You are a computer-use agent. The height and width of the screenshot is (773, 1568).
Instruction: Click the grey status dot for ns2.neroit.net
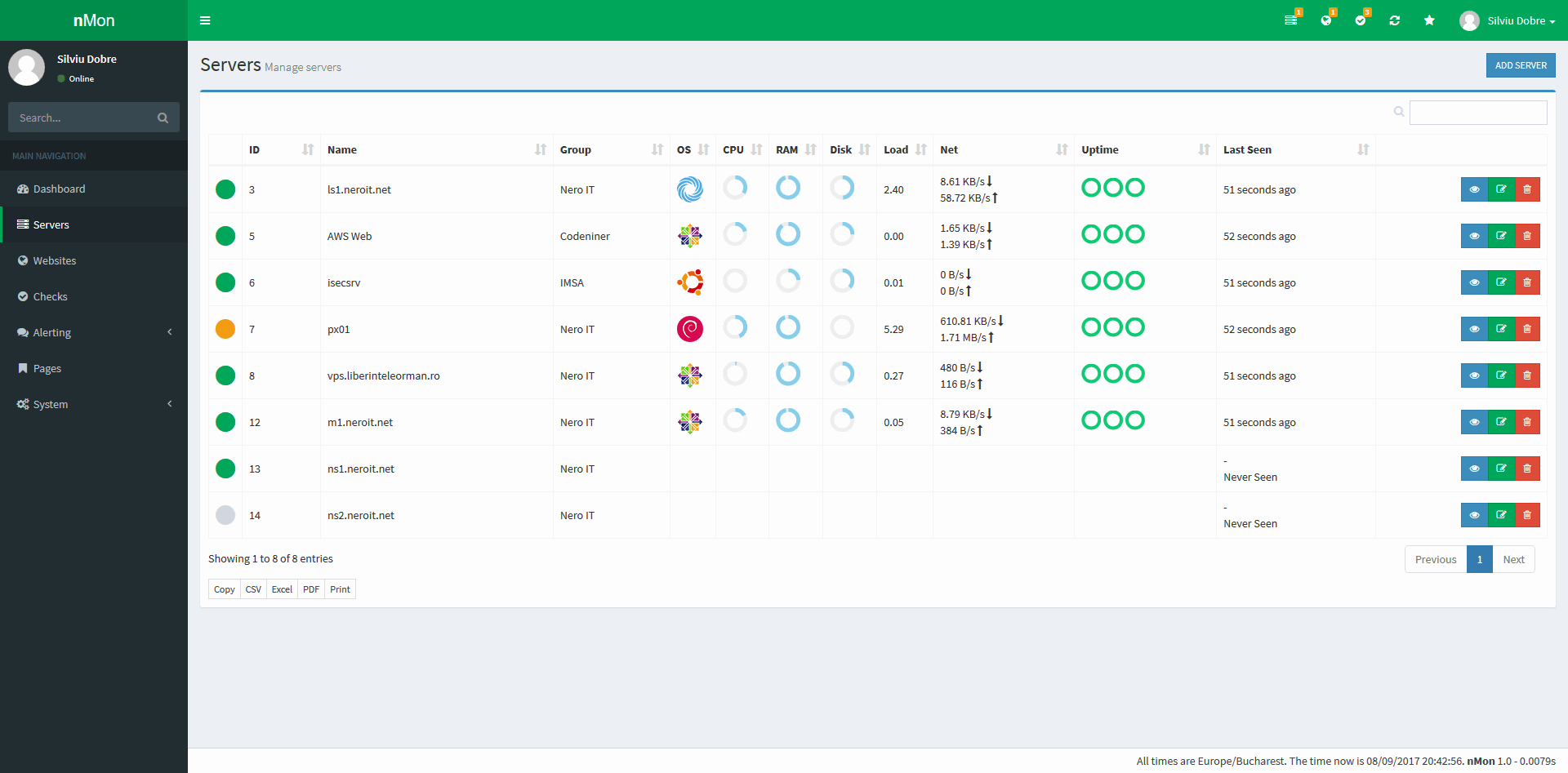click(x=225, y=515)
